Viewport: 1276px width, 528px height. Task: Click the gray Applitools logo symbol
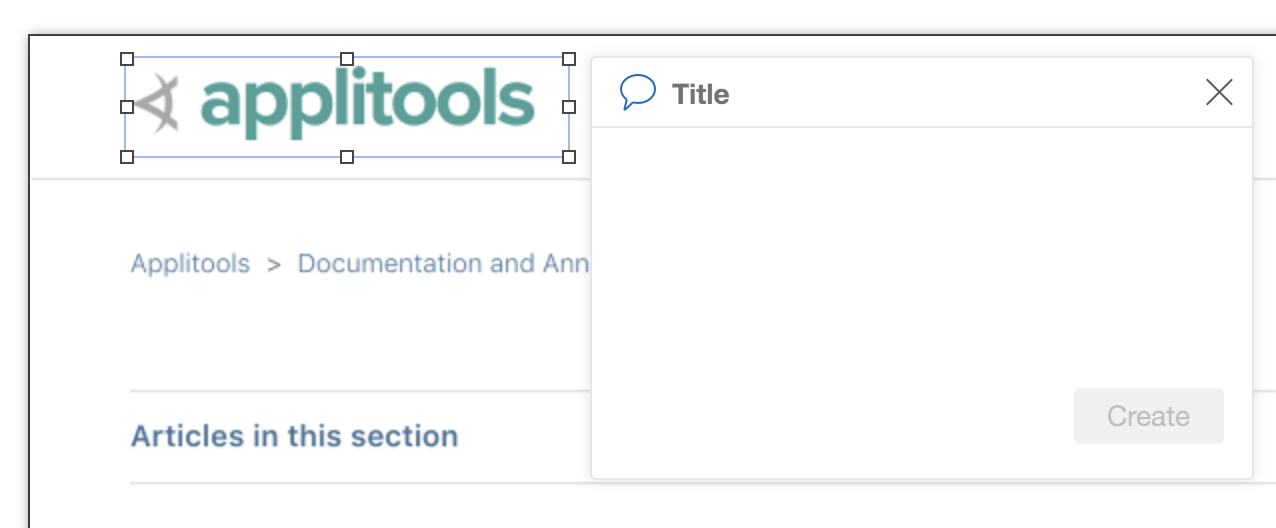point(158,103)
